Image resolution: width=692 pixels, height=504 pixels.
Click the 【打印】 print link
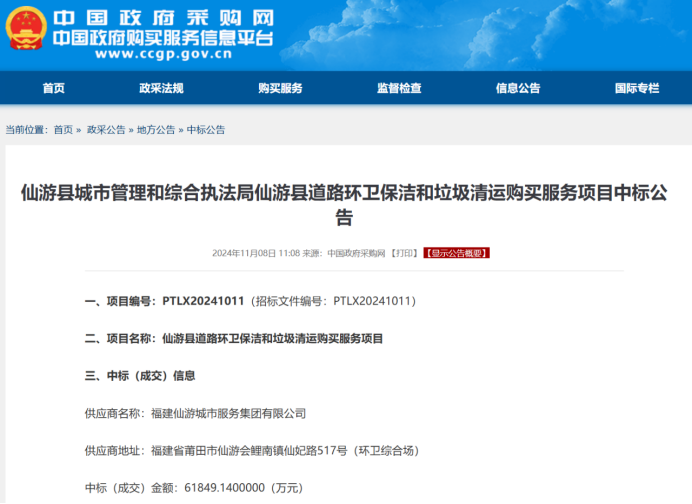pyautogui.click(x=404, y=253)
